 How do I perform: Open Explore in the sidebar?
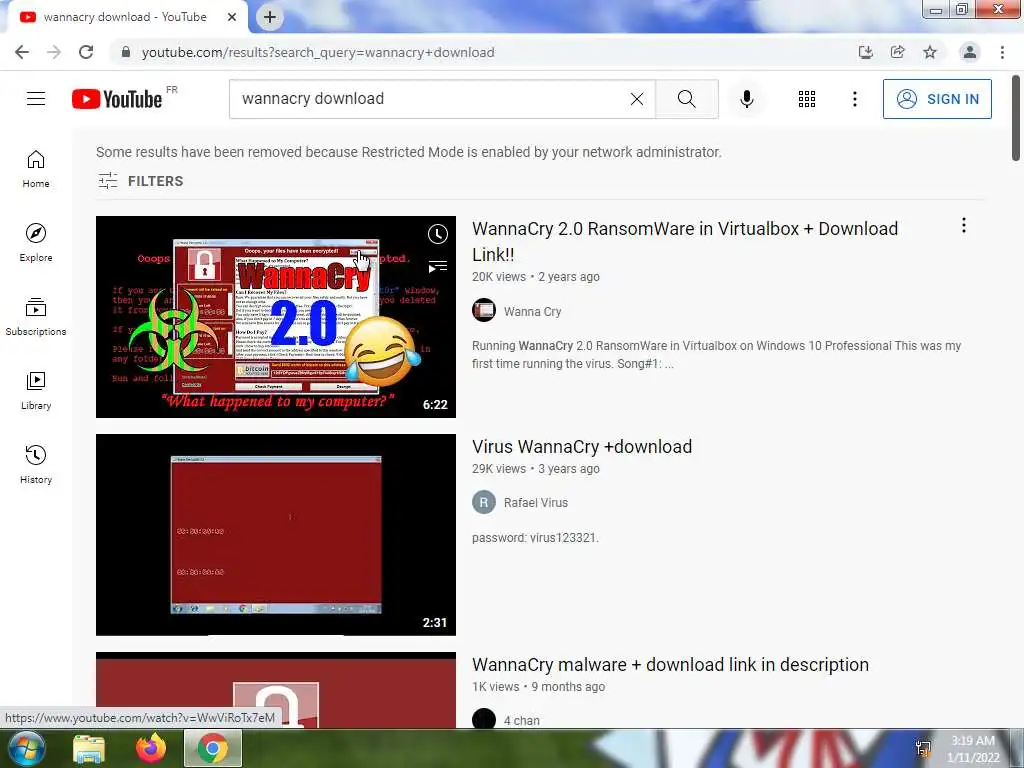click(x=36, y=243)
